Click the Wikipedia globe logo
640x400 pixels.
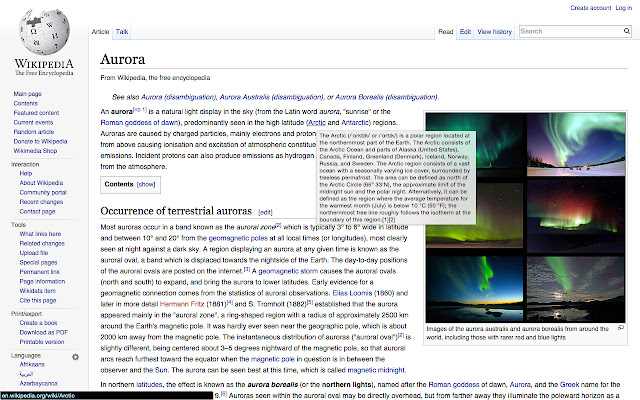[x=44, y=32]
